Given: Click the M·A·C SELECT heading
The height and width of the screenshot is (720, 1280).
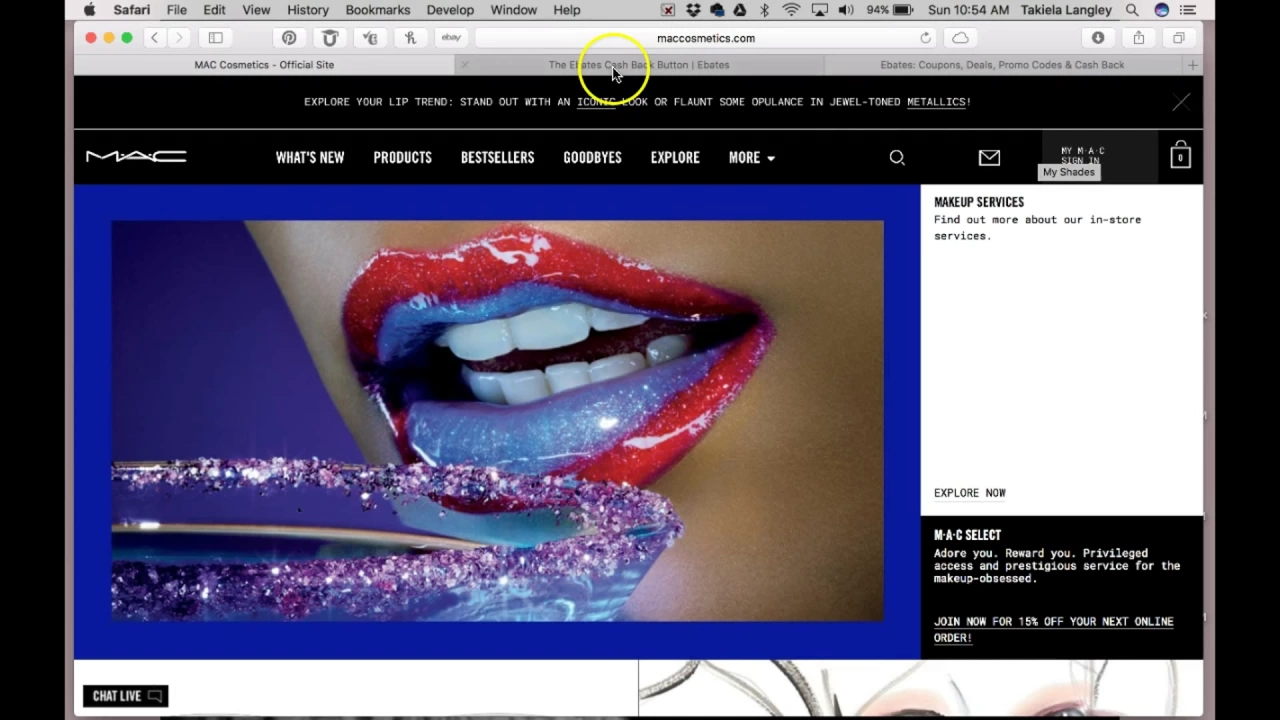Looking at the screenshot, I should (x=967, y=535).
